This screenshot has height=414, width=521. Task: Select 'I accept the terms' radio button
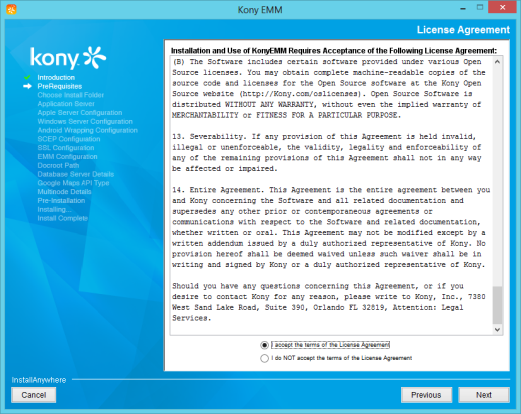pyautogui.click(x=264, y=345)
